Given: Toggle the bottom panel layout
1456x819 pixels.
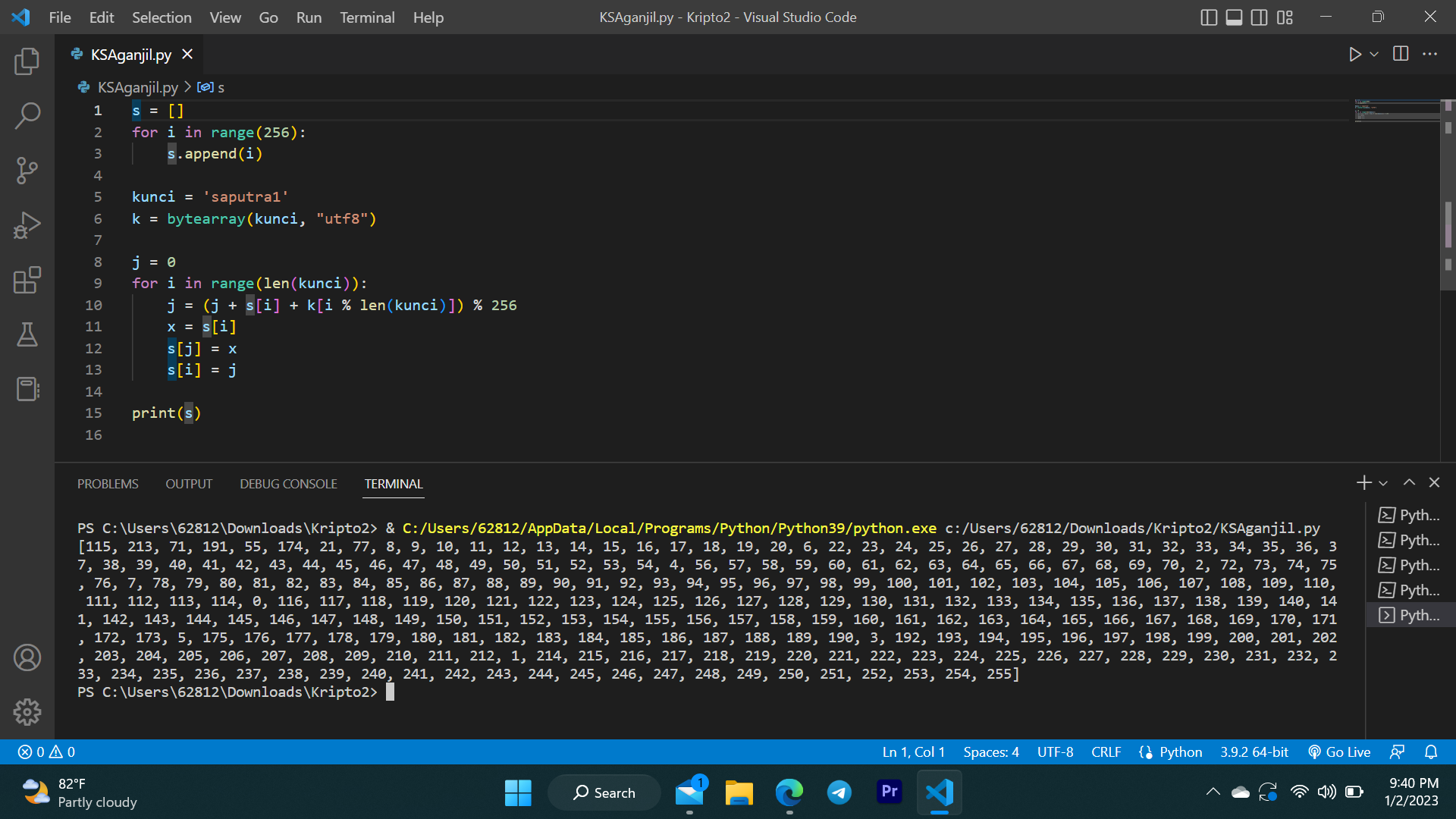Looking at the screenshot, I should tap(1234, 17).
